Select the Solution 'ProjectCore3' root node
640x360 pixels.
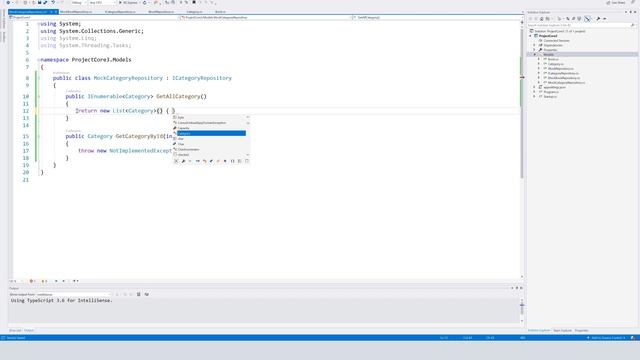coord(560,31)
